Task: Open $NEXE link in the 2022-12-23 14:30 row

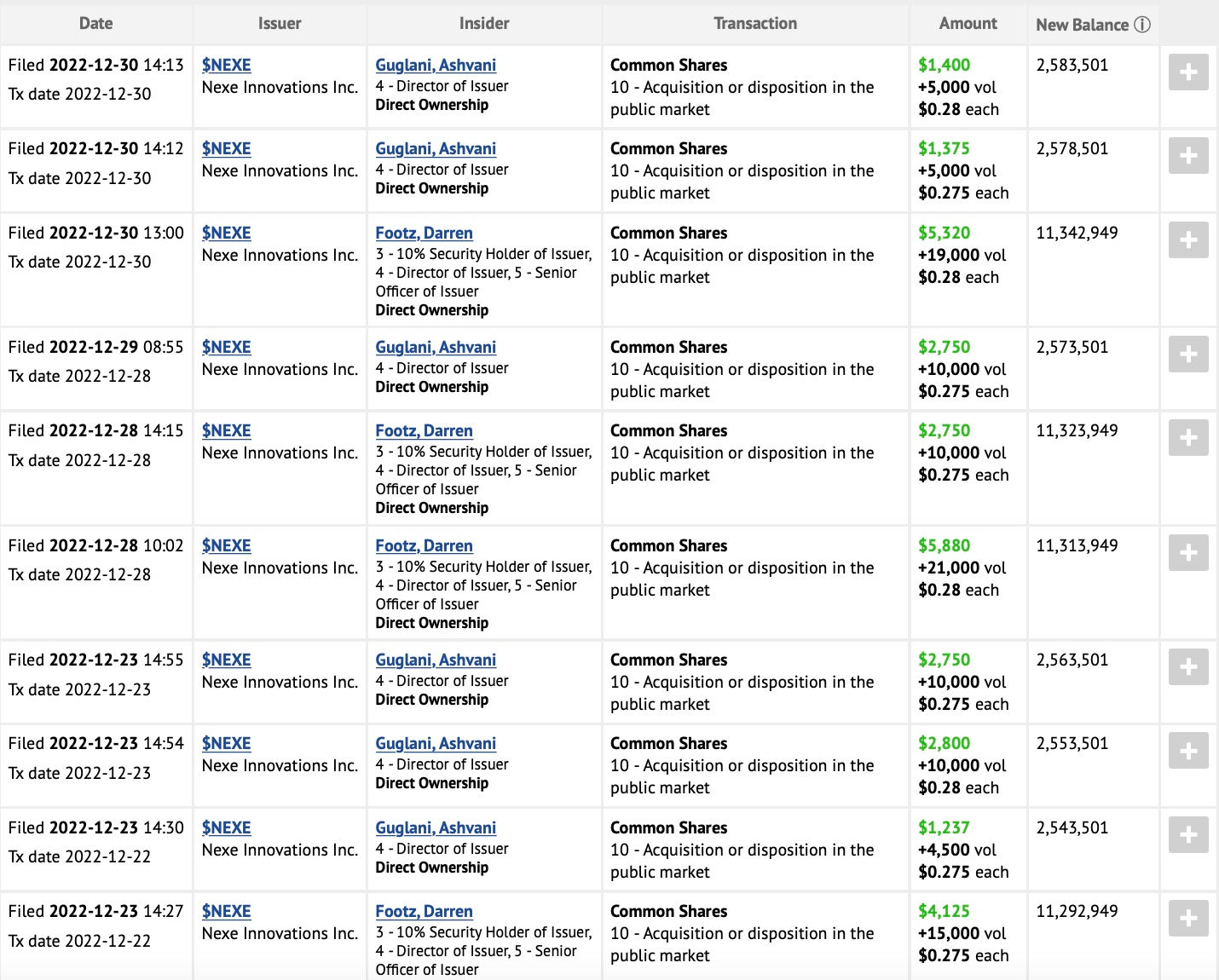Action: click(x=226, y=827)
